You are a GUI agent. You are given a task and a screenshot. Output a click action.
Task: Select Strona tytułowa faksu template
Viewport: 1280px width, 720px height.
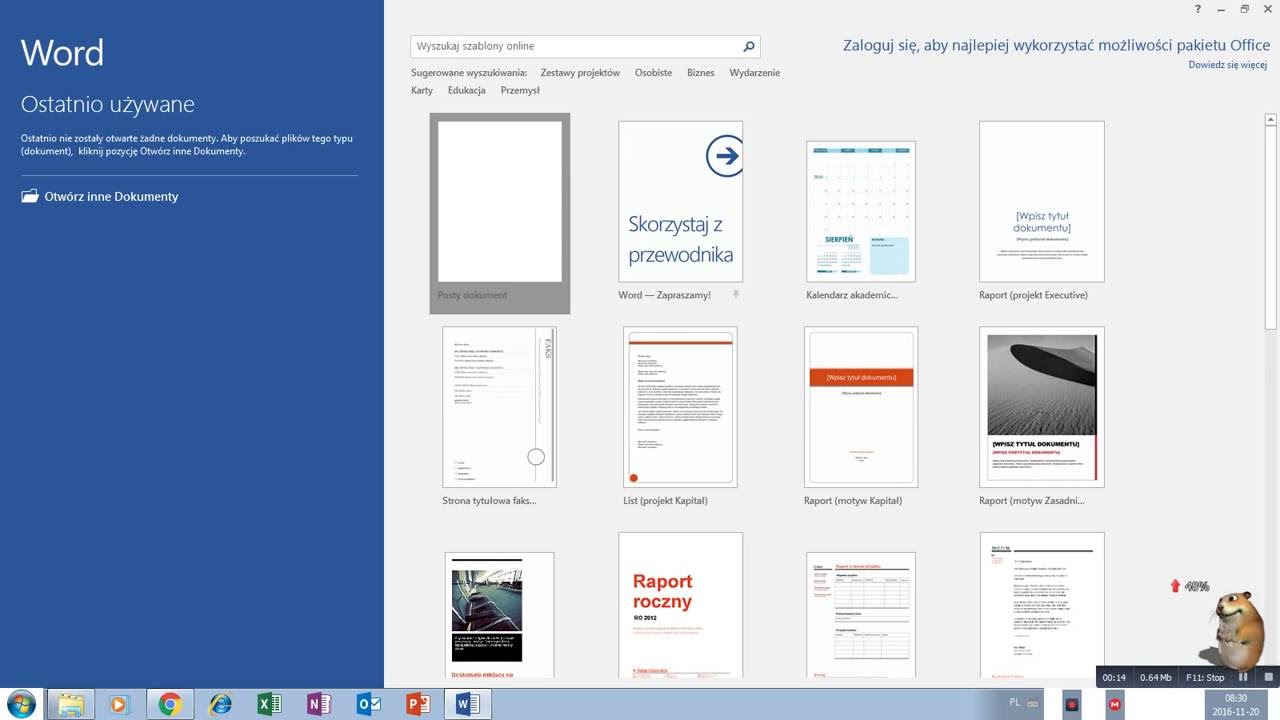[499, 407]
